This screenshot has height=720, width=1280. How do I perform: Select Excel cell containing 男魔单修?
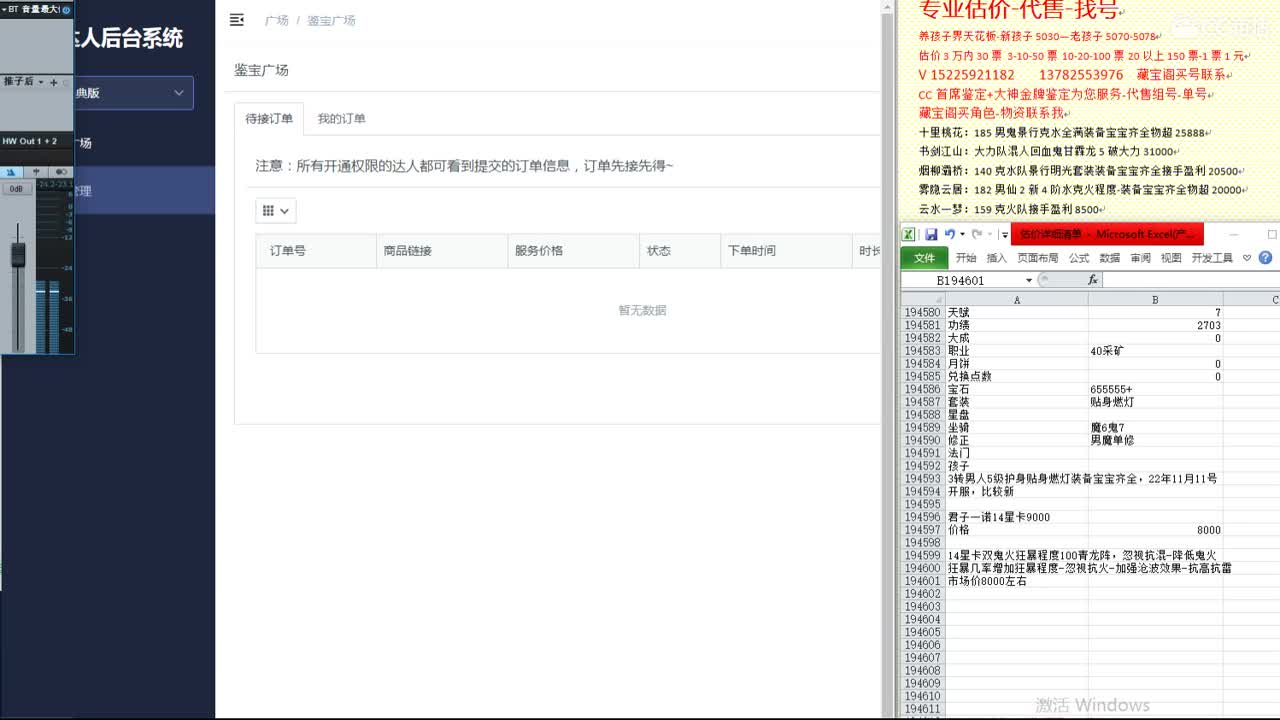pyautogui.click(x=1155, y=440)
